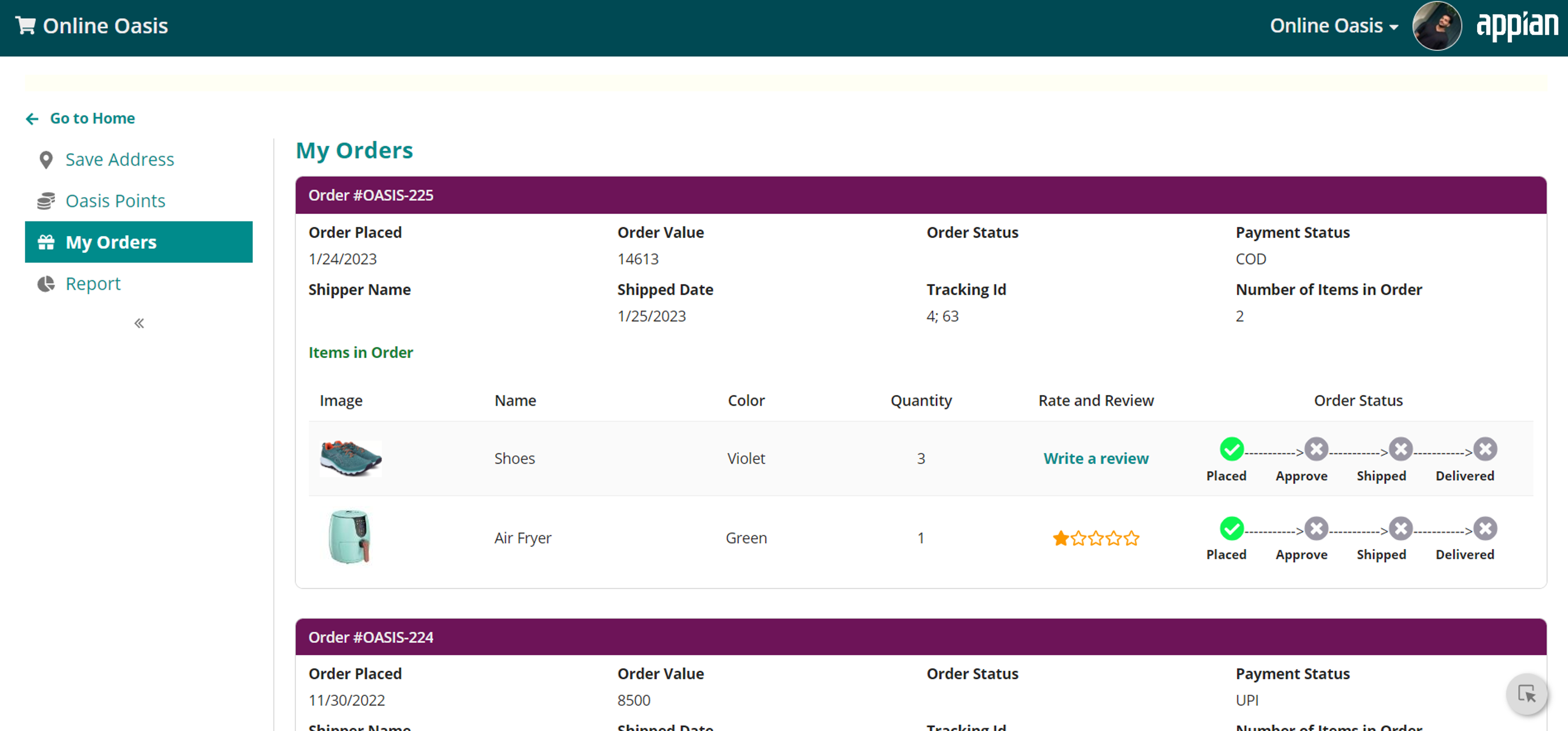This screenshot has height=731, width=1568.
Task: Click the payment status UPI
Action: pyautogui.click(x=1247, y=700)
